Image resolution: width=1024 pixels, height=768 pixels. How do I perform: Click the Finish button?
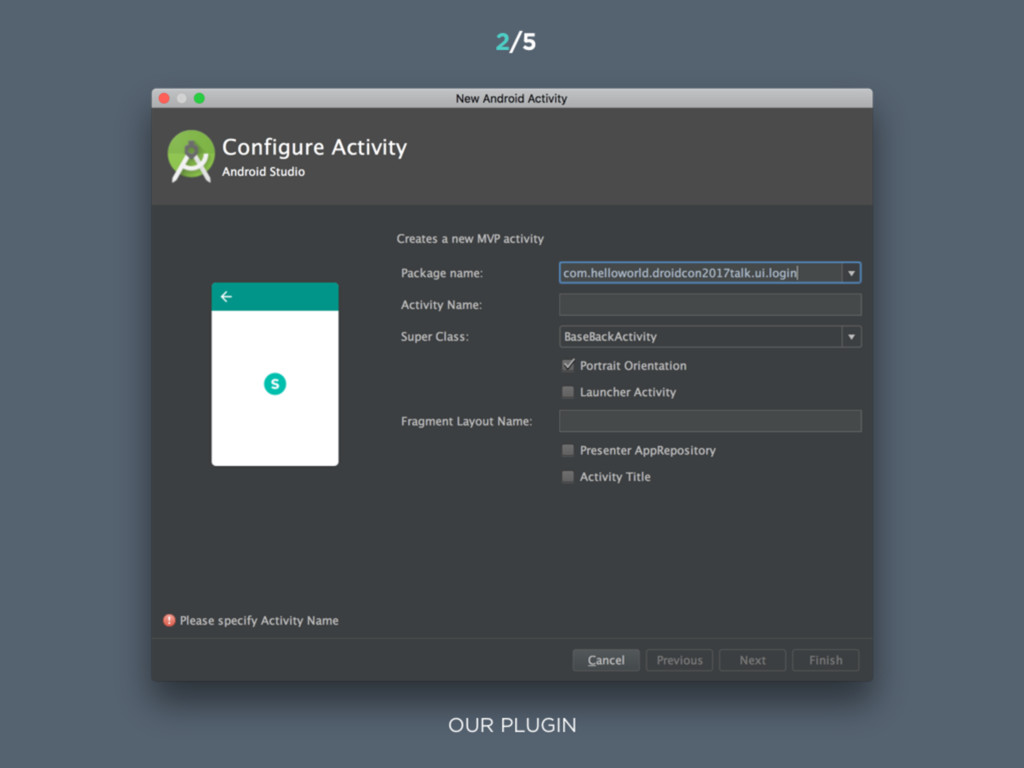coord(825,660)
